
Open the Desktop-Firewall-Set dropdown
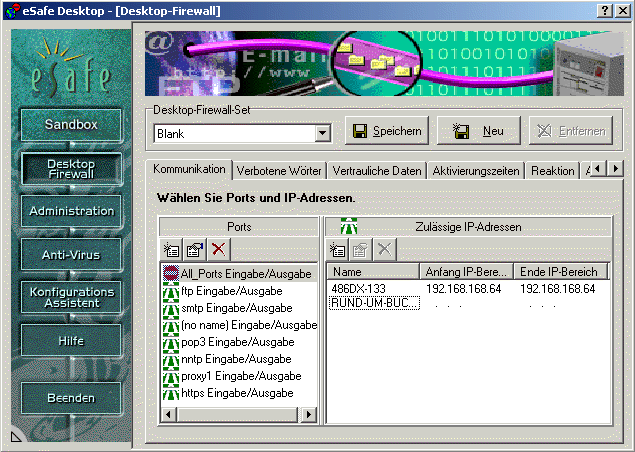(322, 133)
